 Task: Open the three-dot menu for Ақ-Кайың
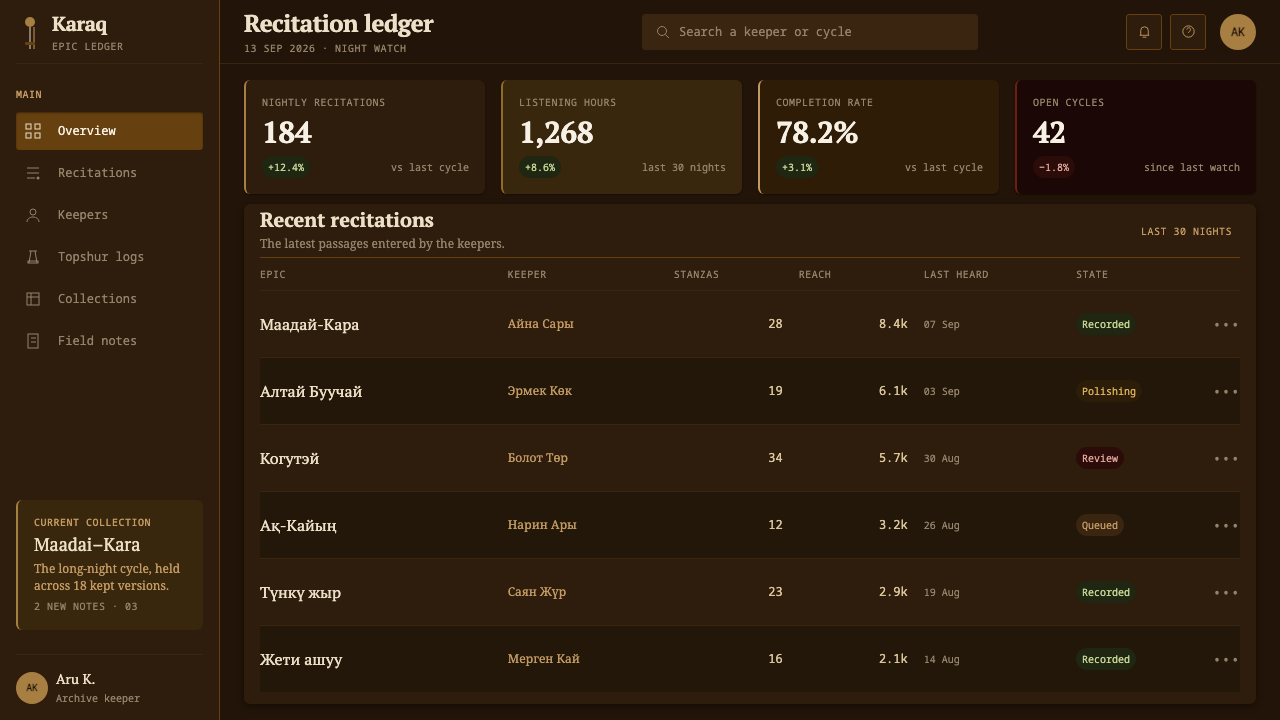[x=1226, y=525]
